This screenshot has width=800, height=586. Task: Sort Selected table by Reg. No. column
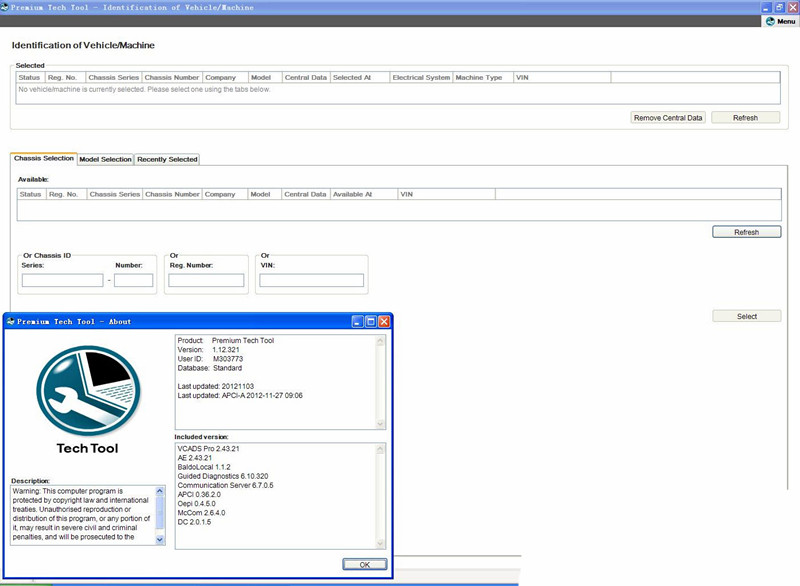(x=65, y=78)
